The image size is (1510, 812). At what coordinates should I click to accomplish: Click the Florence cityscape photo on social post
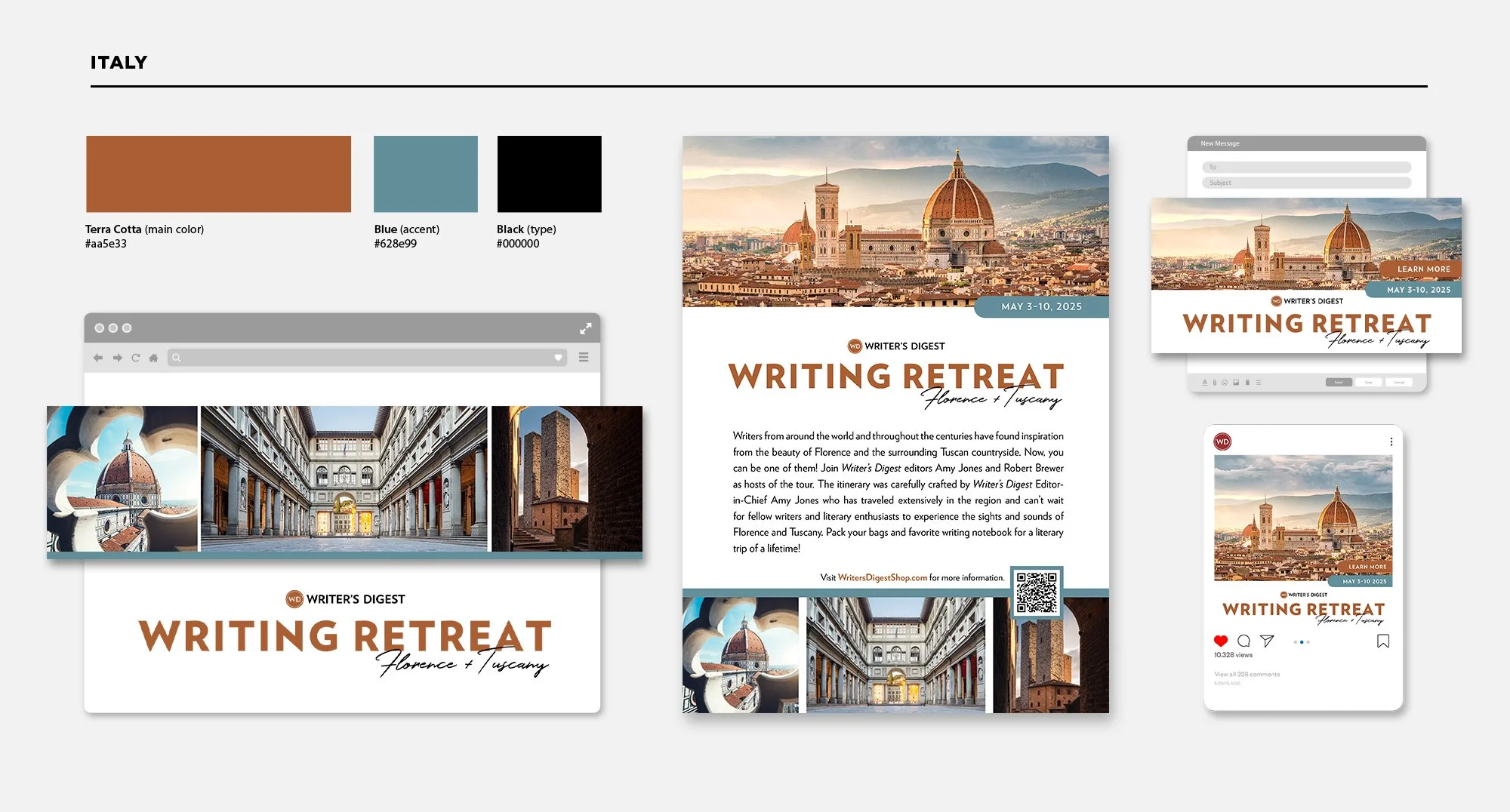pyautogui.click(x=1303, y=518)
